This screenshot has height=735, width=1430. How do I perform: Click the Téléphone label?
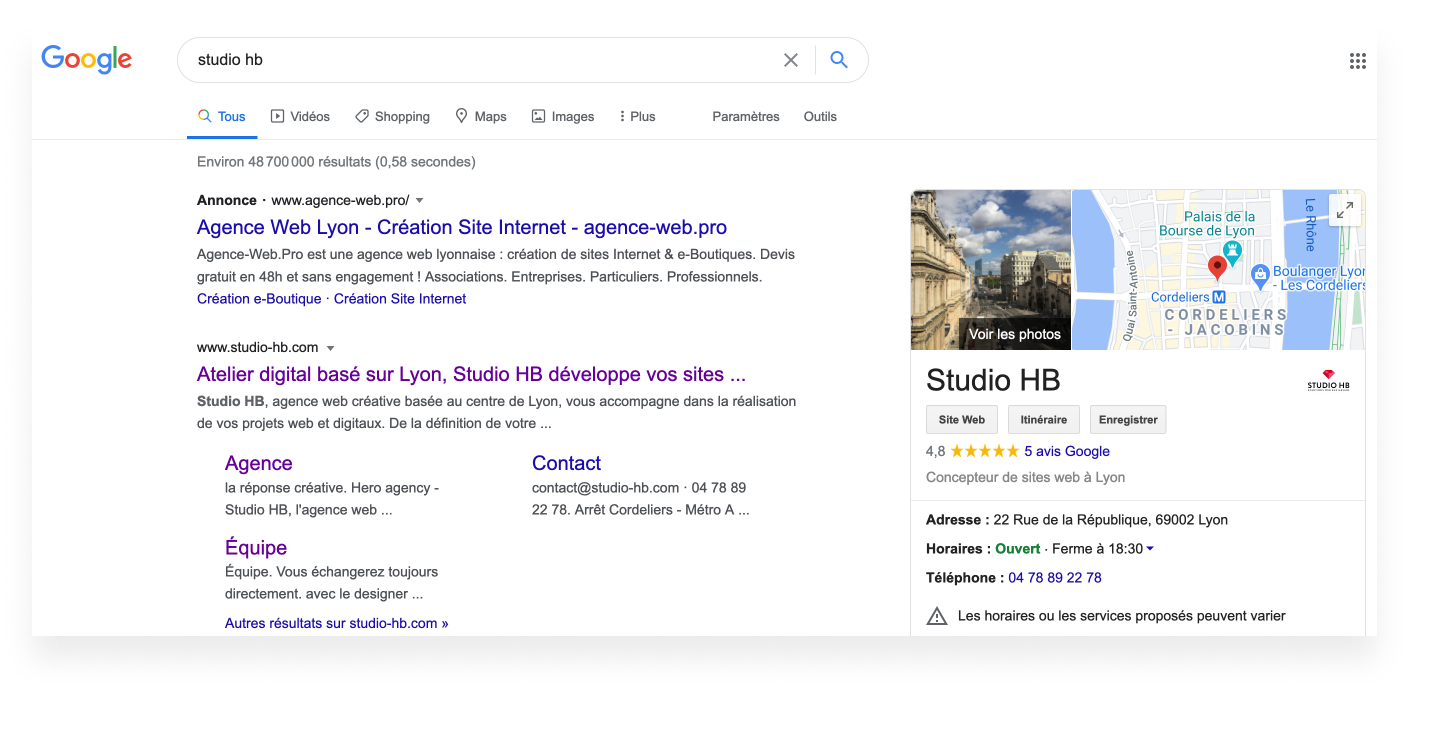tap(966, 578)
